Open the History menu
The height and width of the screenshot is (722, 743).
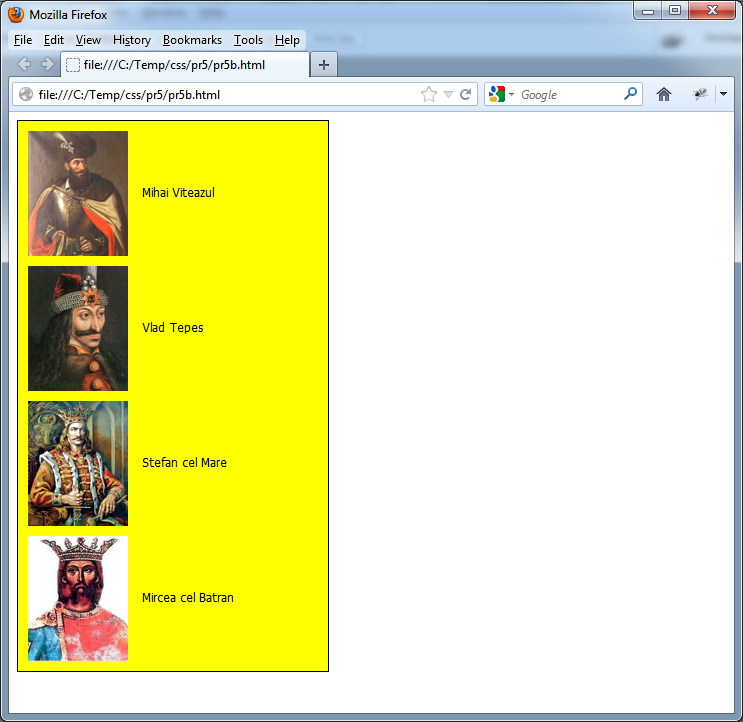click(132, 40)
